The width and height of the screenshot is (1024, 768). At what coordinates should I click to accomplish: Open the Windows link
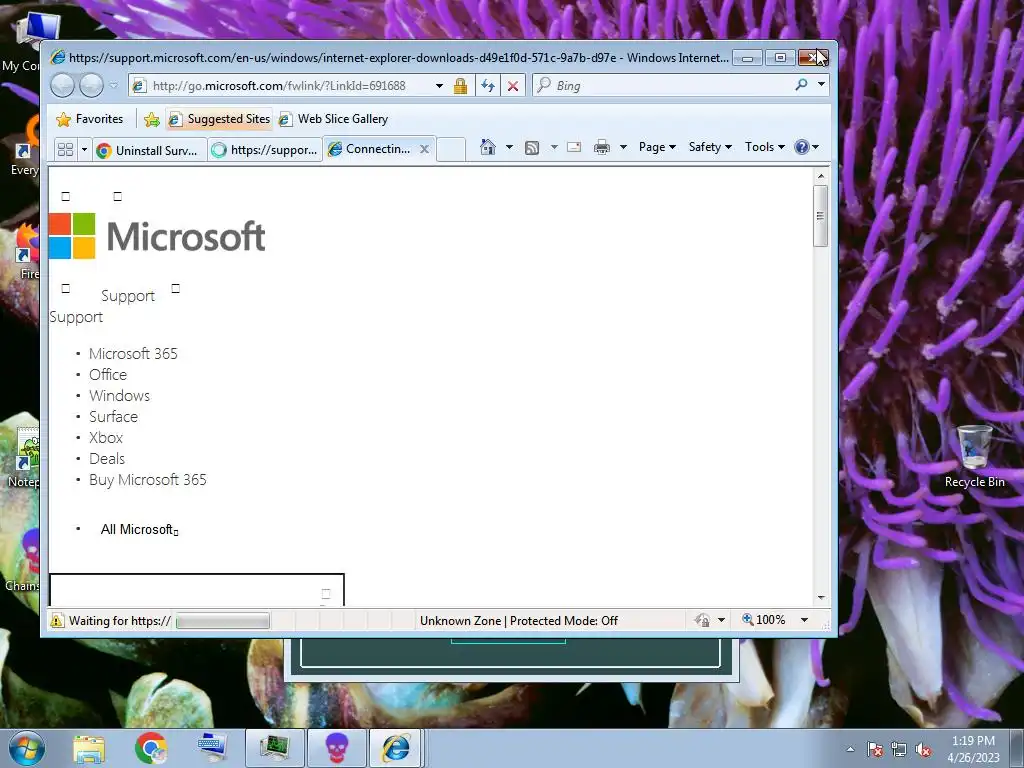pyautogui.click(x=120, y=396)
